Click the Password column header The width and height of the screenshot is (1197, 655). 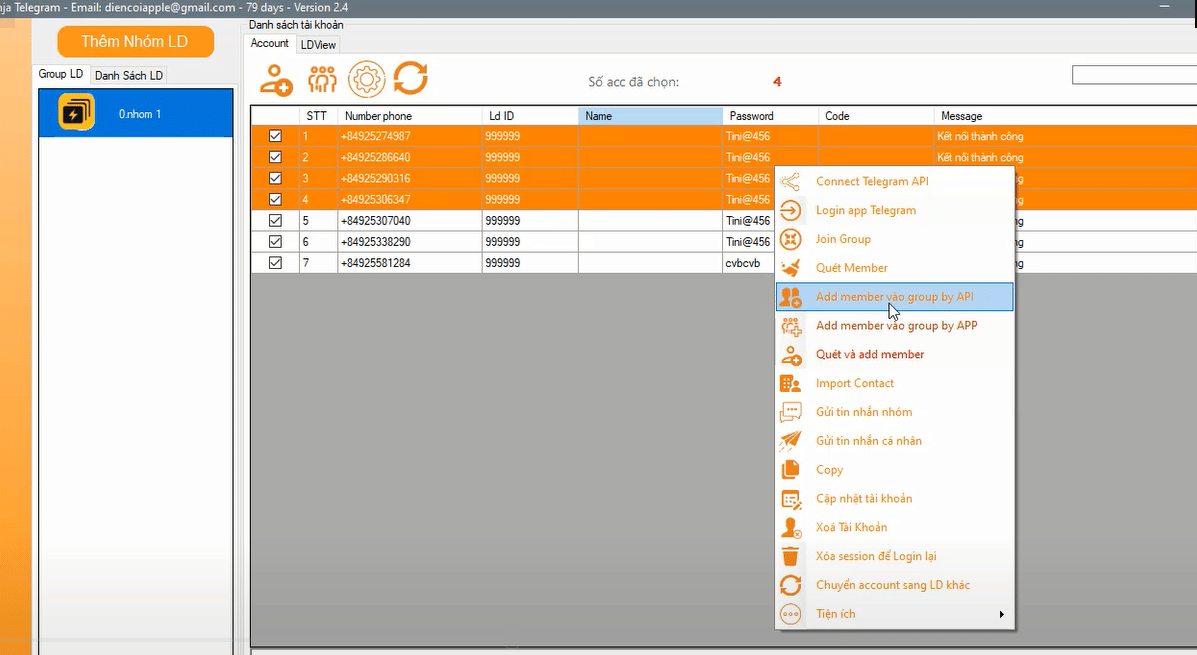pos(770,116)
